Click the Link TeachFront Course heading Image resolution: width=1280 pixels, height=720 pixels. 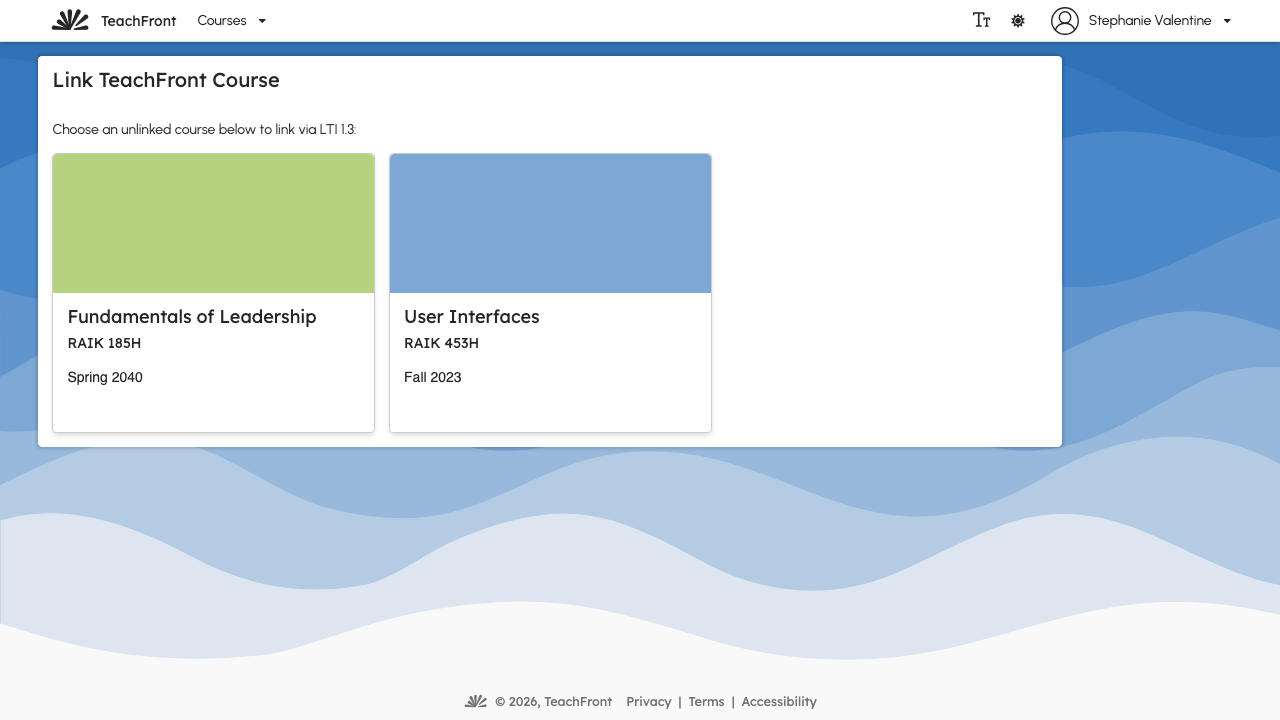tap(166, 80)
